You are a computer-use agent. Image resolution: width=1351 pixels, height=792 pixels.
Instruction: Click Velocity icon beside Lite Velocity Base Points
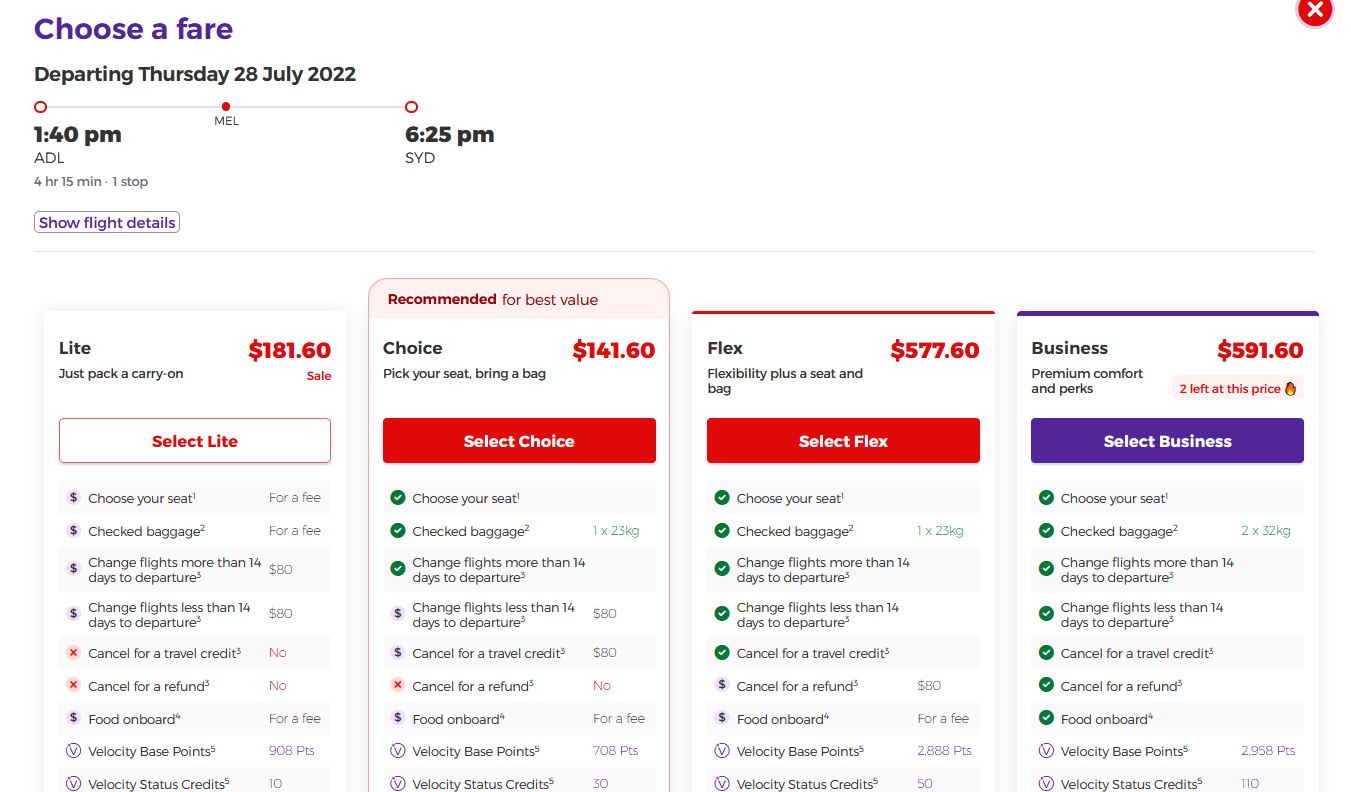click(x=73, y=751)
